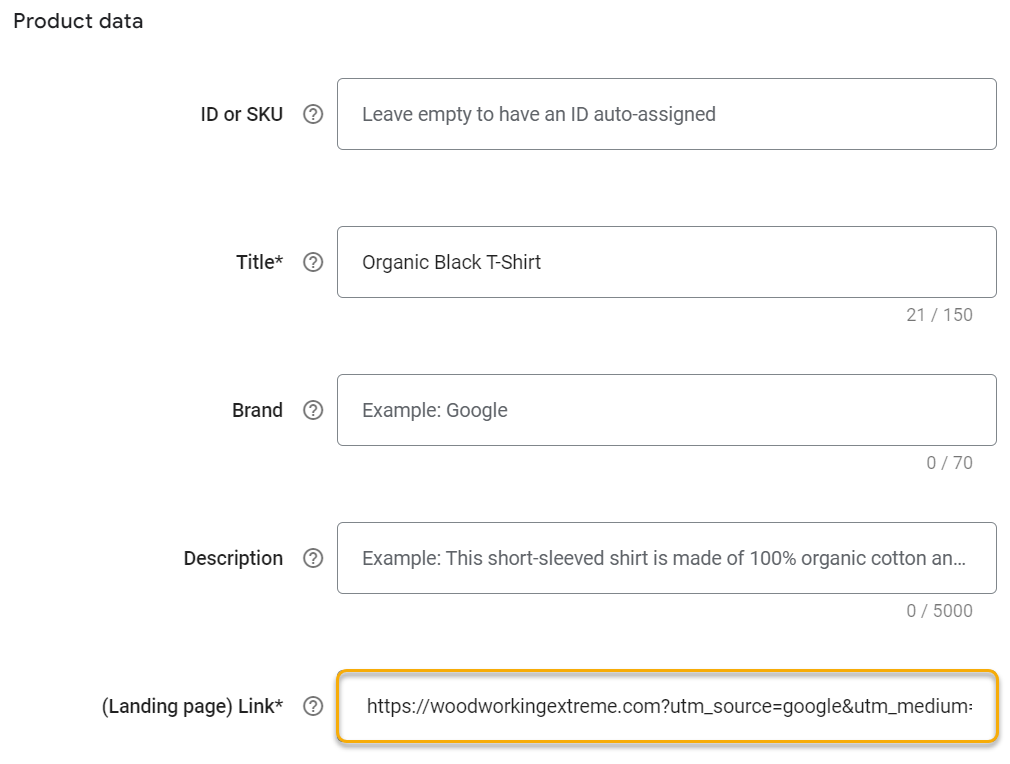Click the Landing page Link help icon

(313, 706)
